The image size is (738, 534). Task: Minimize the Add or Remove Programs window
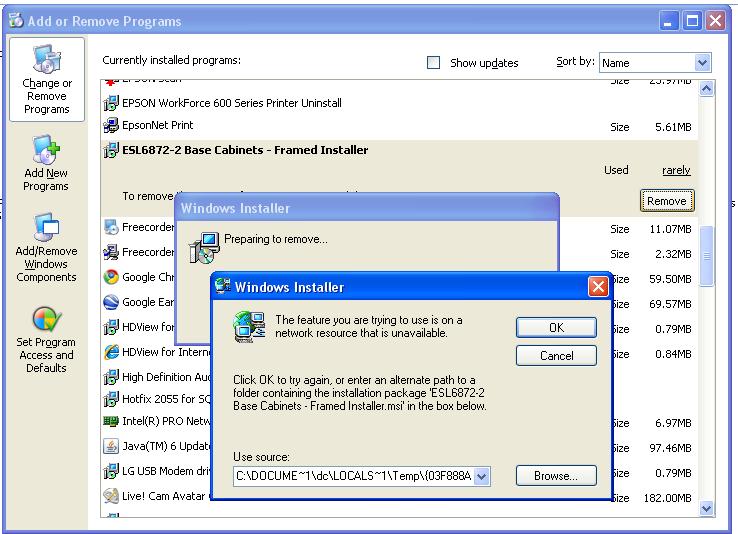pos(668,21)
